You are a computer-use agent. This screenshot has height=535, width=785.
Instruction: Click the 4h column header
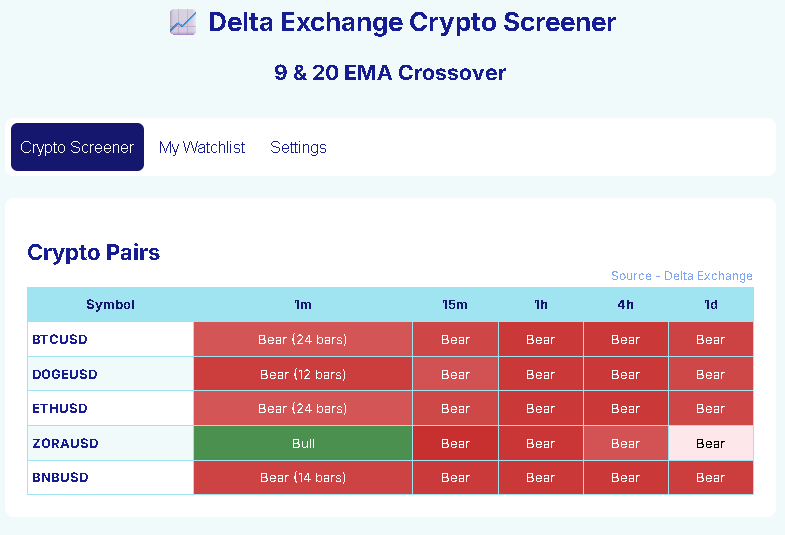(625, 305)
